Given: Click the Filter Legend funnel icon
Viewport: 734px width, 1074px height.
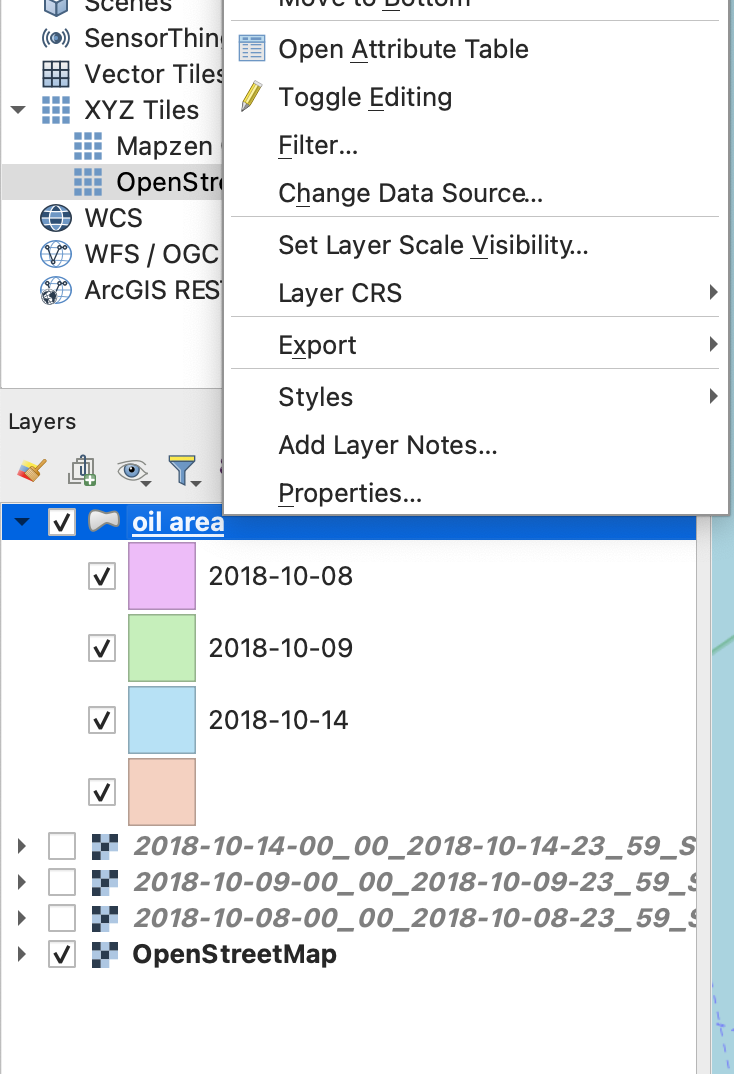Looking at the screenshot, I should tap(184, 470).
